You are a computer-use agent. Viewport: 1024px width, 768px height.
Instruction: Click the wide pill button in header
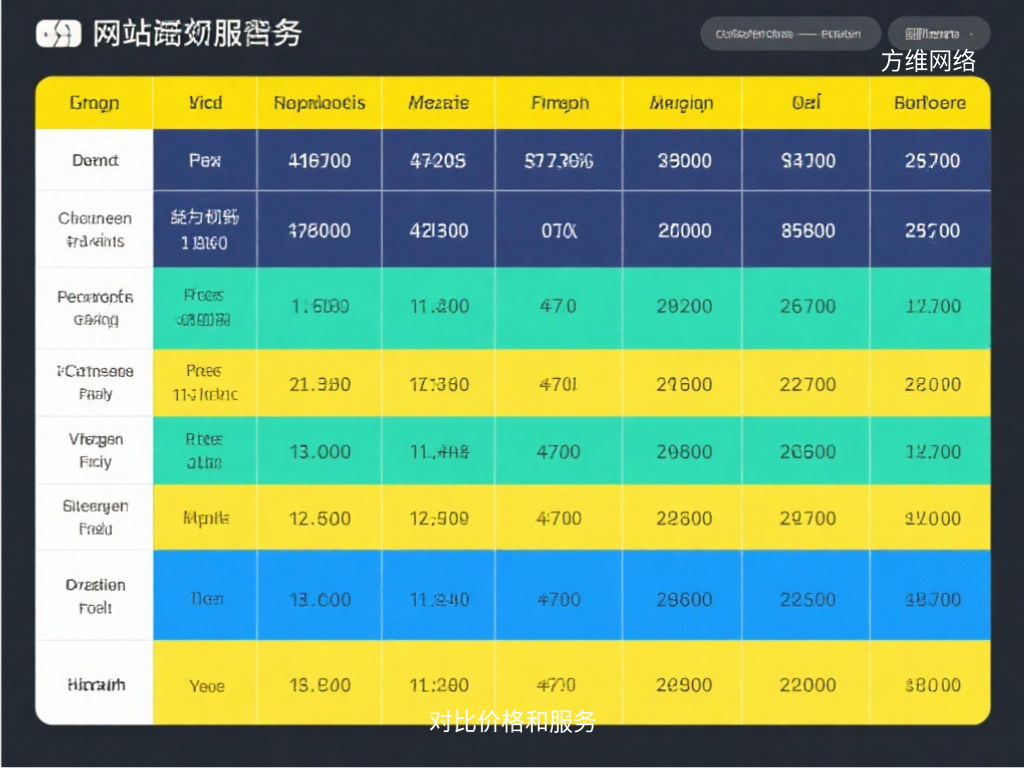point(790,34)
